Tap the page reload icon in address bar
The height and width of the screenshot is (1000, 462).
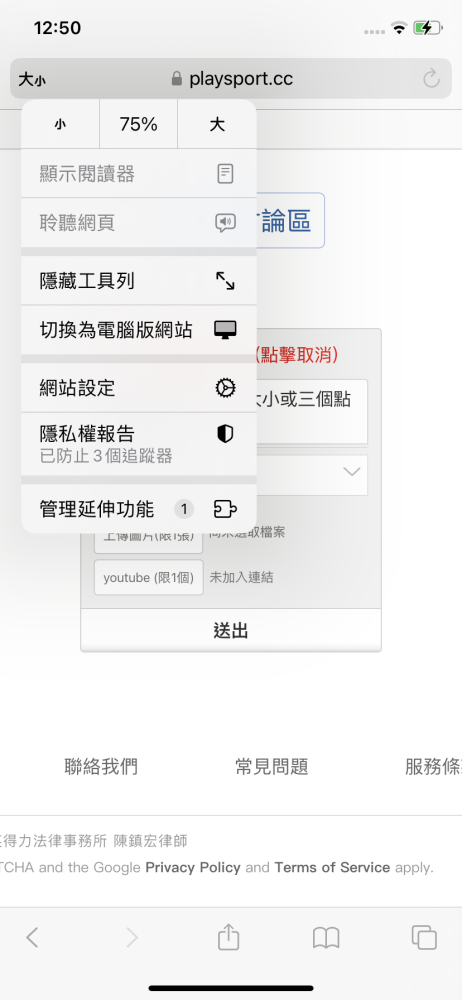[x=431, y=79]
